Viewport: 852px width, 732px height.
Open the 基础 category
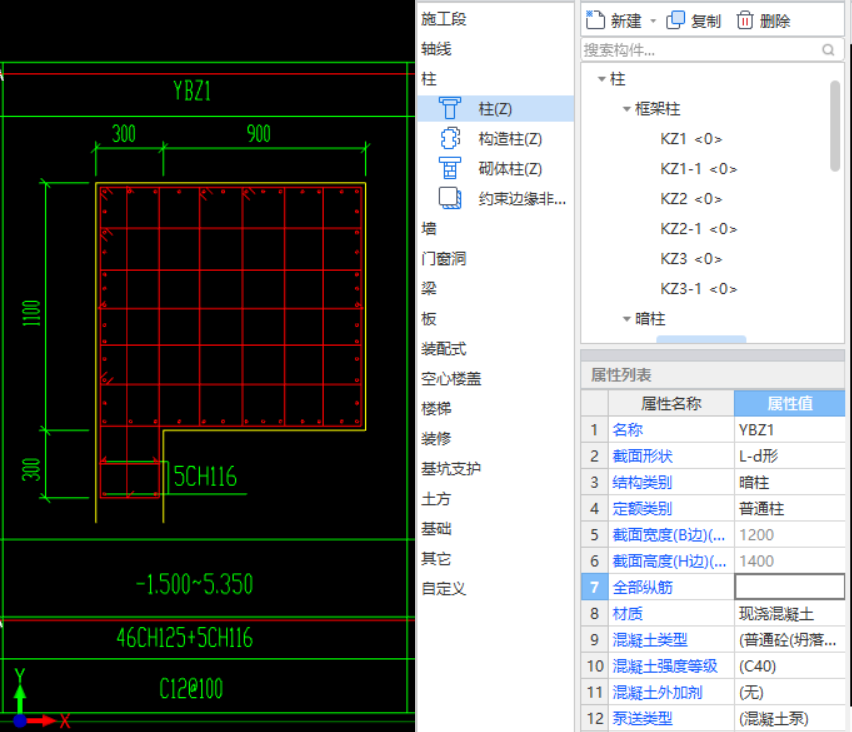click(436, 529)
